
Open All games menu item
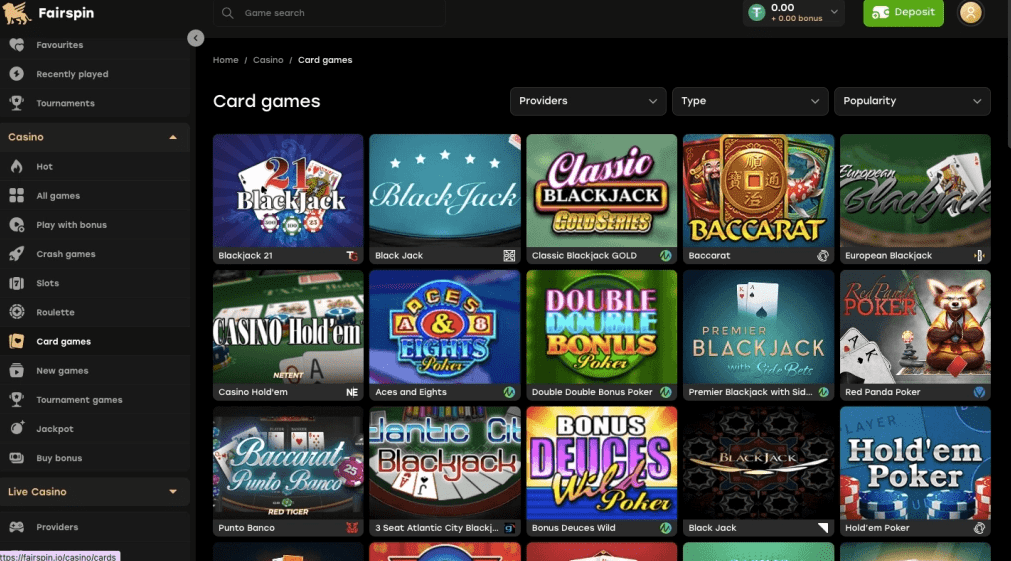(x=58, y=195)
